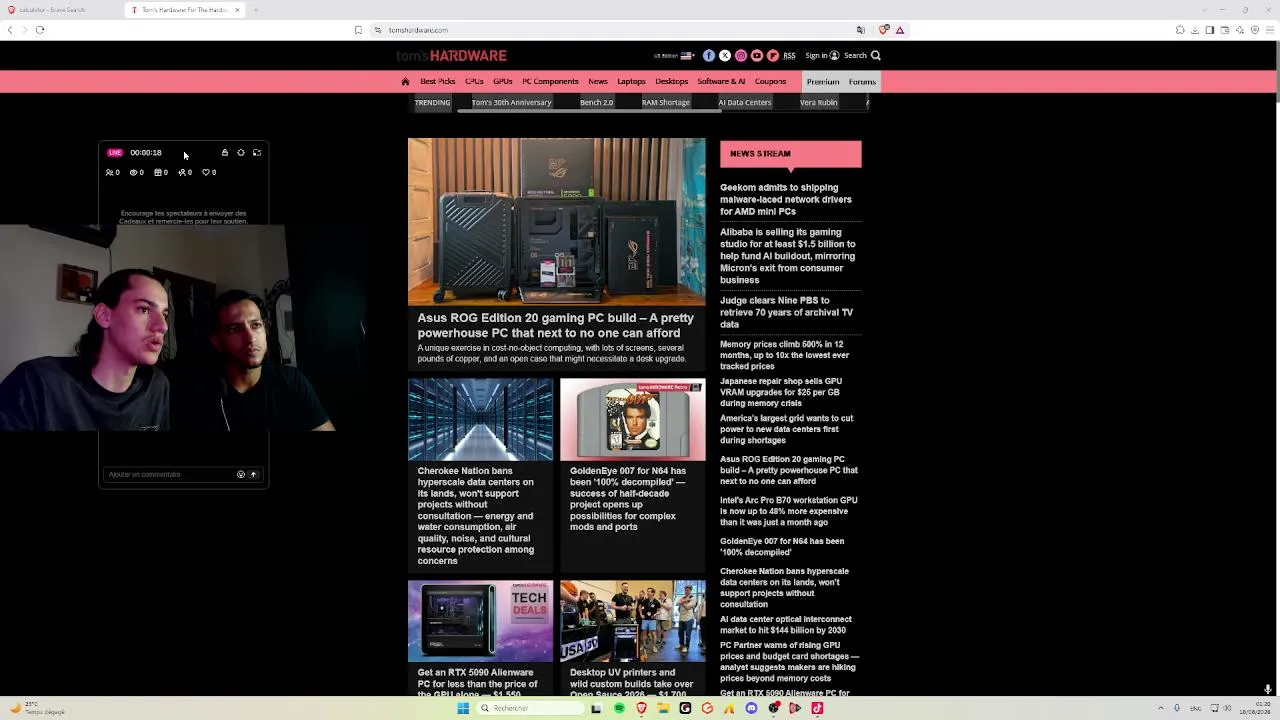The image size is (1280, 720).
Task: Open the GoldenEye 007 cartridge thumbnail
Action: pos(632,419)
